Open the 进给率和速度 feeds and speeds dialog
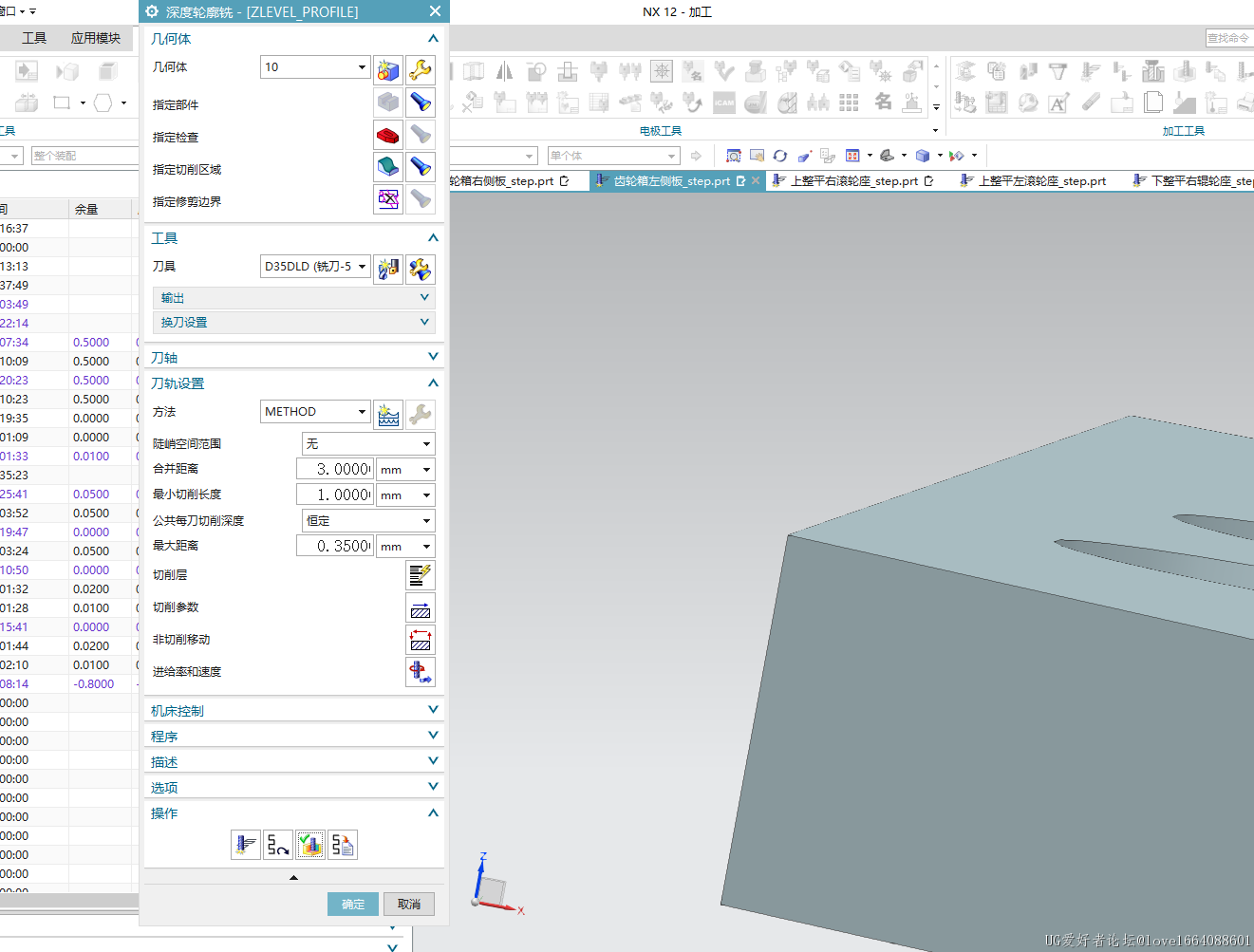This screenshot has height=952, width=1254. click(x=421, y=671)
